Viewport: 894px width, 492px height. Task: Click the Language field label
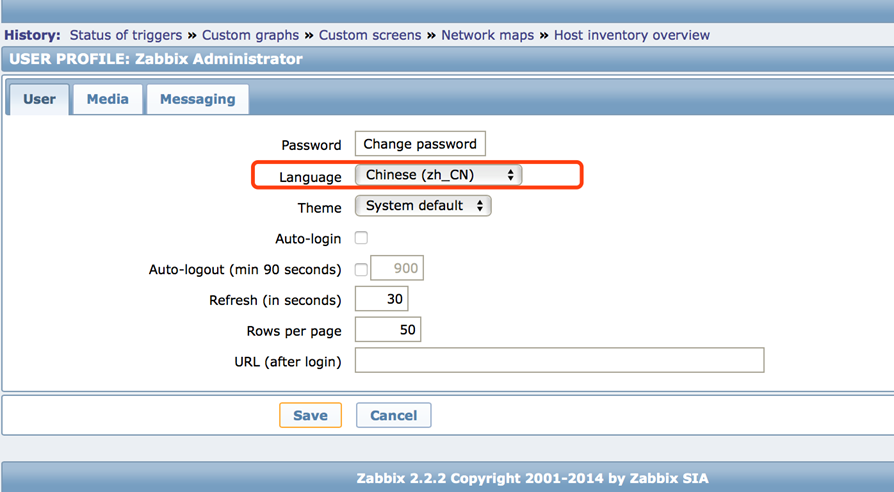click(310, 177)
